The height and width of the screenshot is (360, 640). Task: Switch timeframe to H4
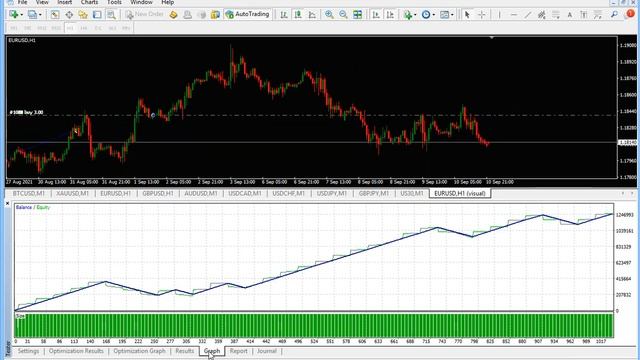pos(84,28)
